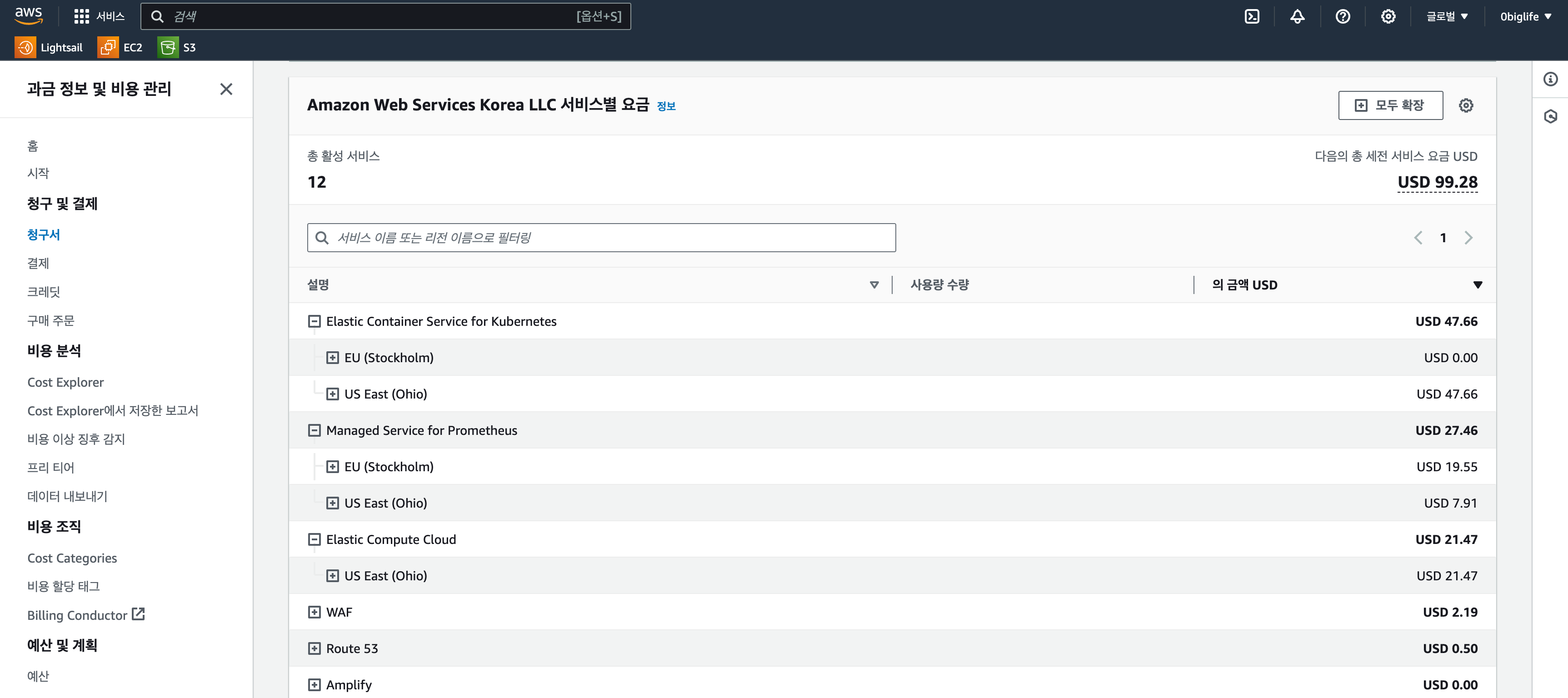The height and width of the screenshot is (698, 1568).
Task: Click the Billing Conductor external link icon
Action: pos(139,614)
